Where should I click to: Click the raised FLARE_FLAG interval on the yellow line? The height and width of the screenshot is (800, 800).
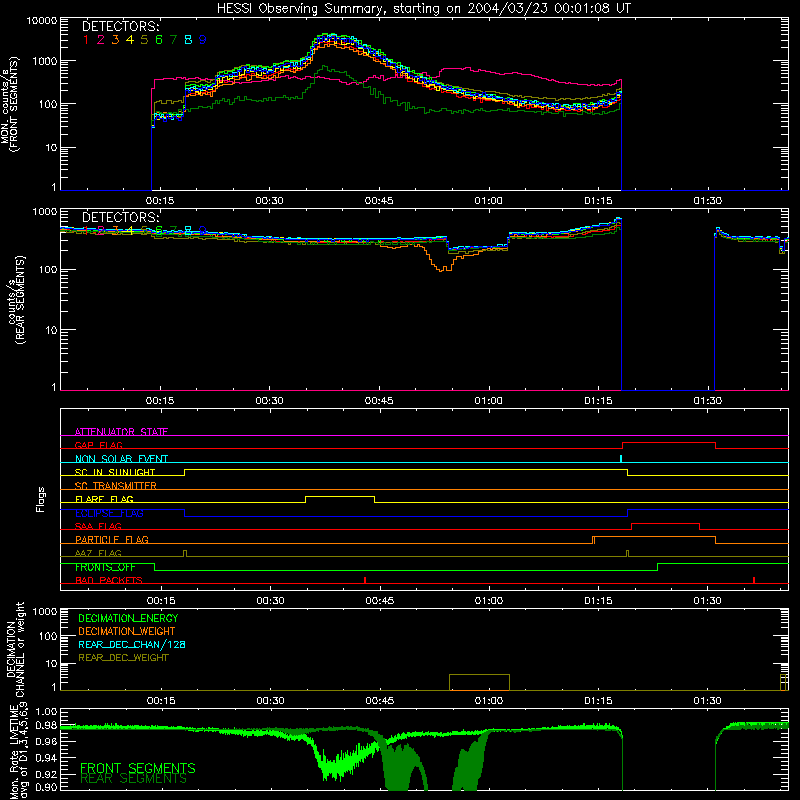(340, 496)
